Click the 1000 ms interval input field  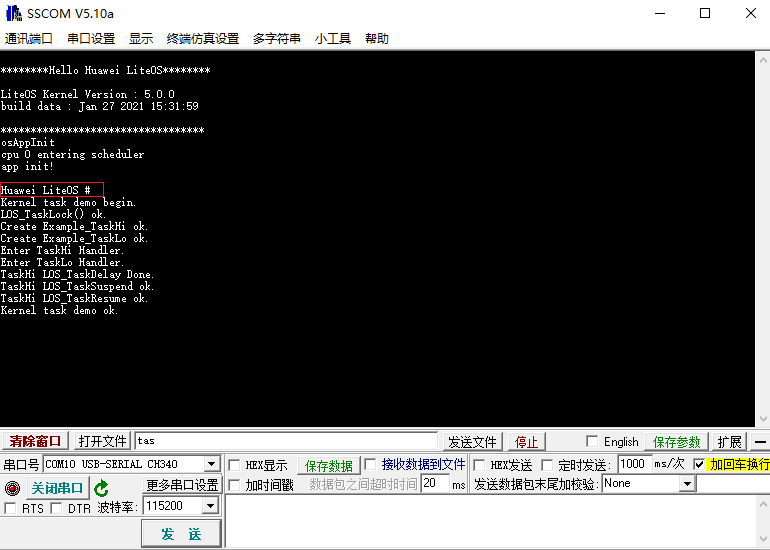(634, 464)
